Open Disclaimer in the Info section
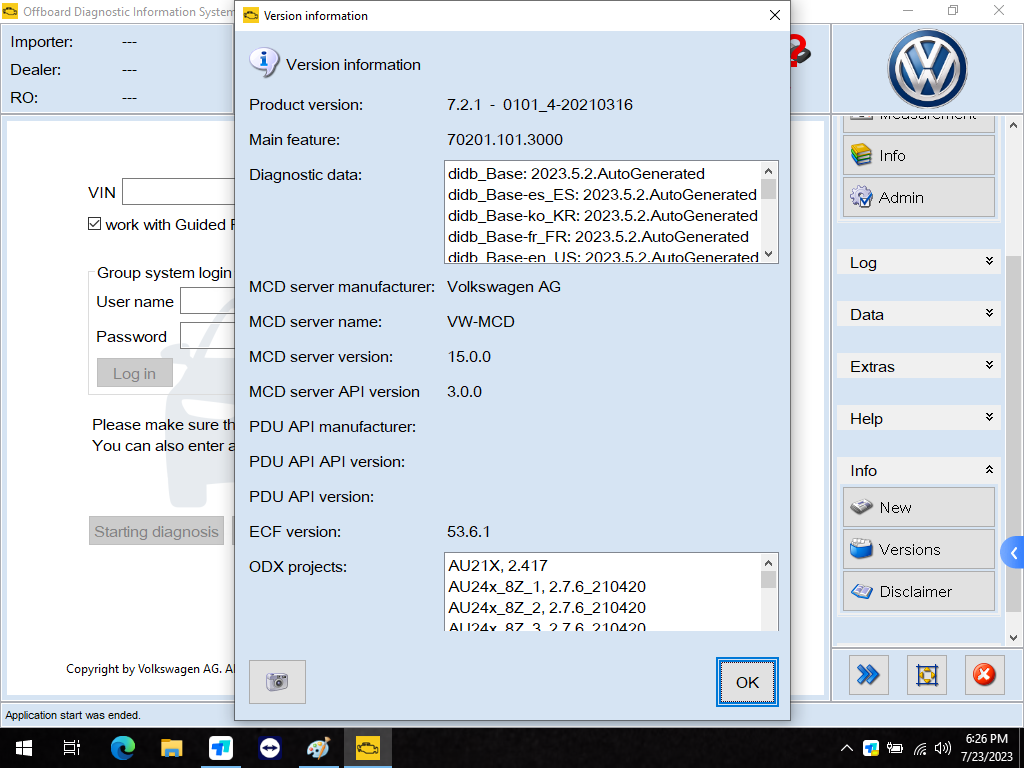Image resolution: width=1024 pixels, height=768 pixels. pos(919,592)
